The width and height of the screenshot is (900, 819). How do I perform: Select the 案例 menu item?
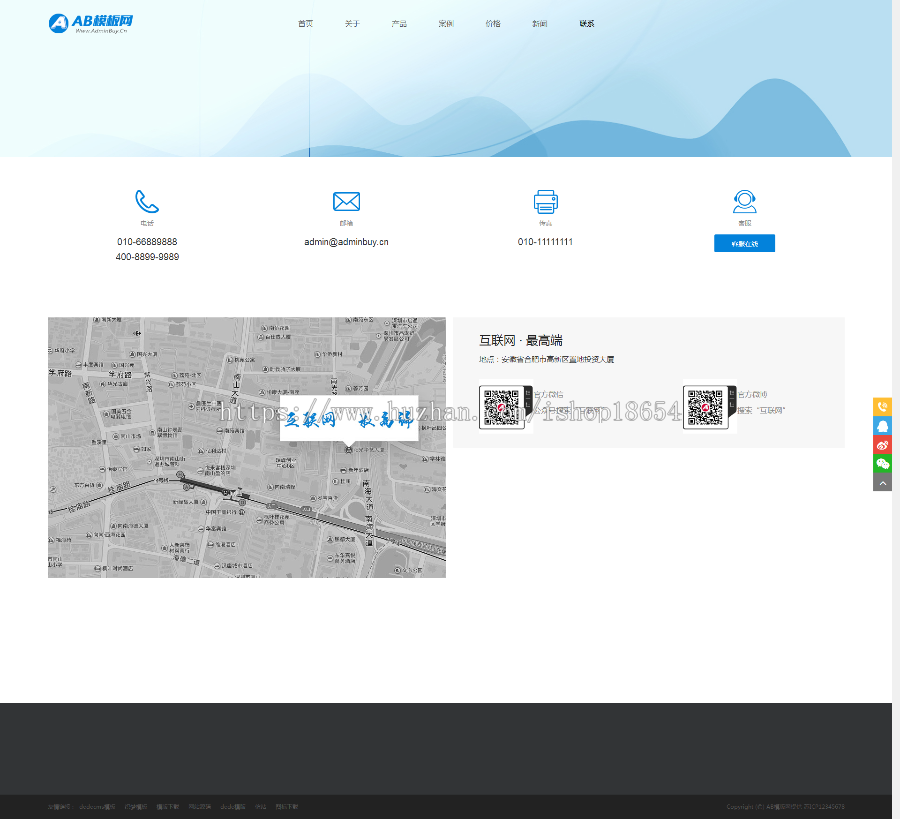[446, 24]
